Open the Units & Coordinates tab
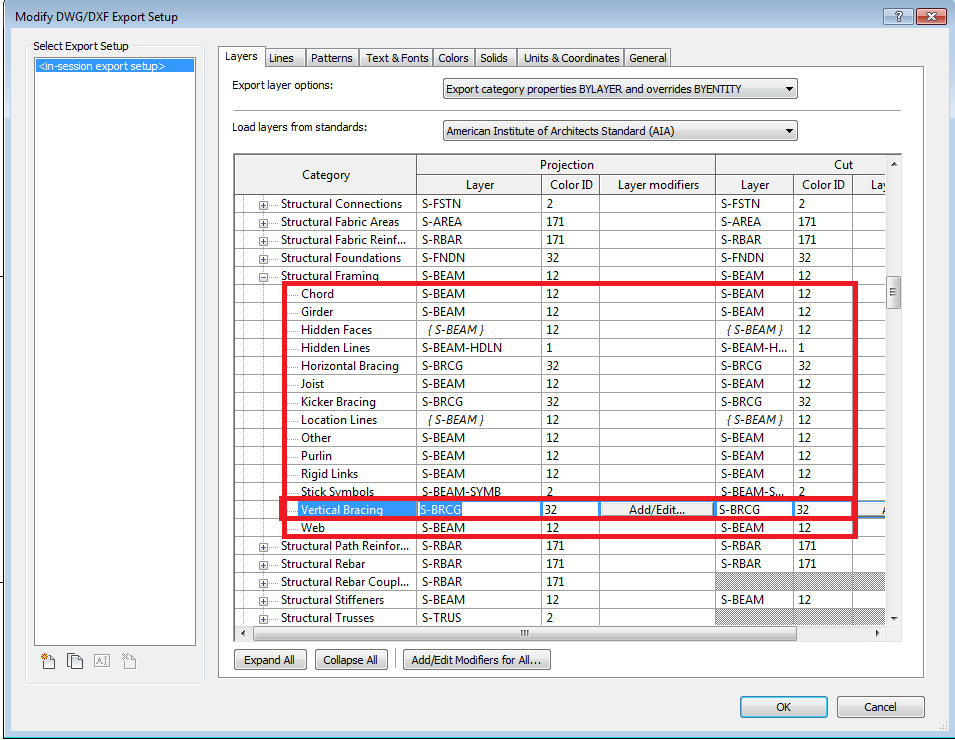Screen dimensions: 955x740 pos(571,58)
